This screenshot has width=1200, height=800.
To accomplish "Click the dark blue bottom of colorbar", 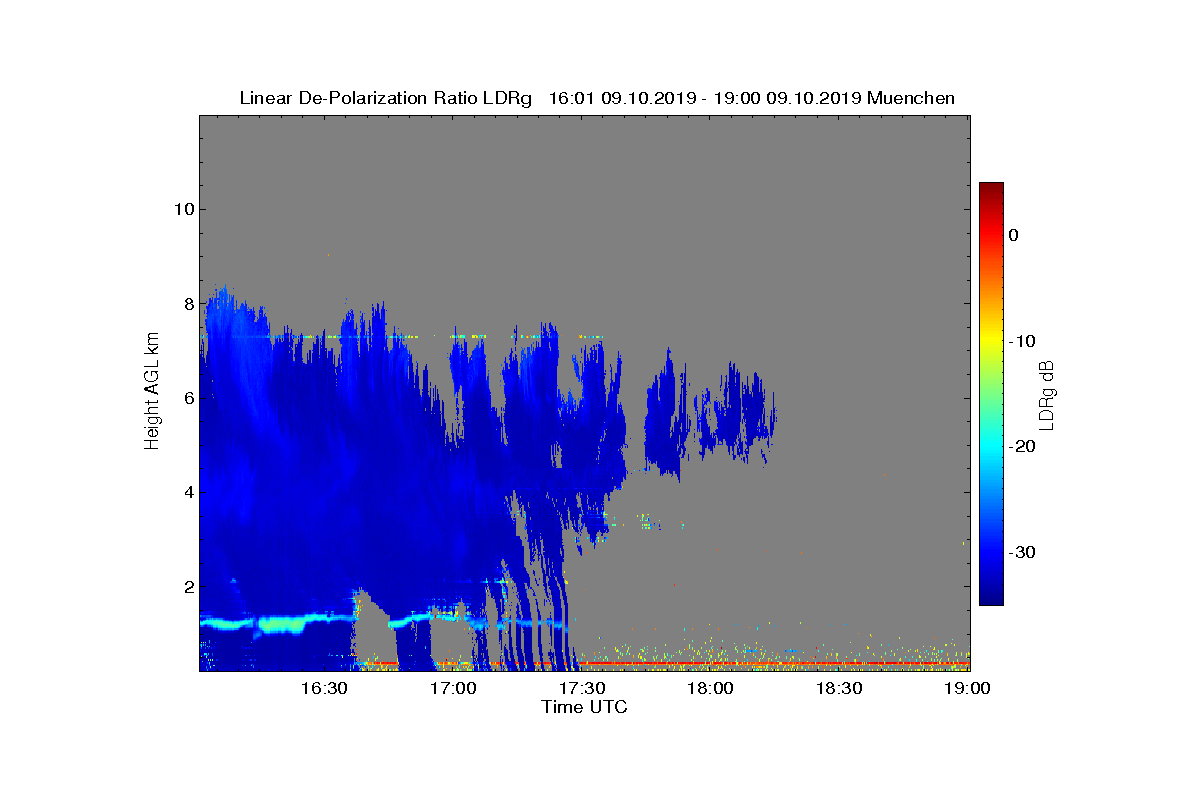I will (991, 597).
